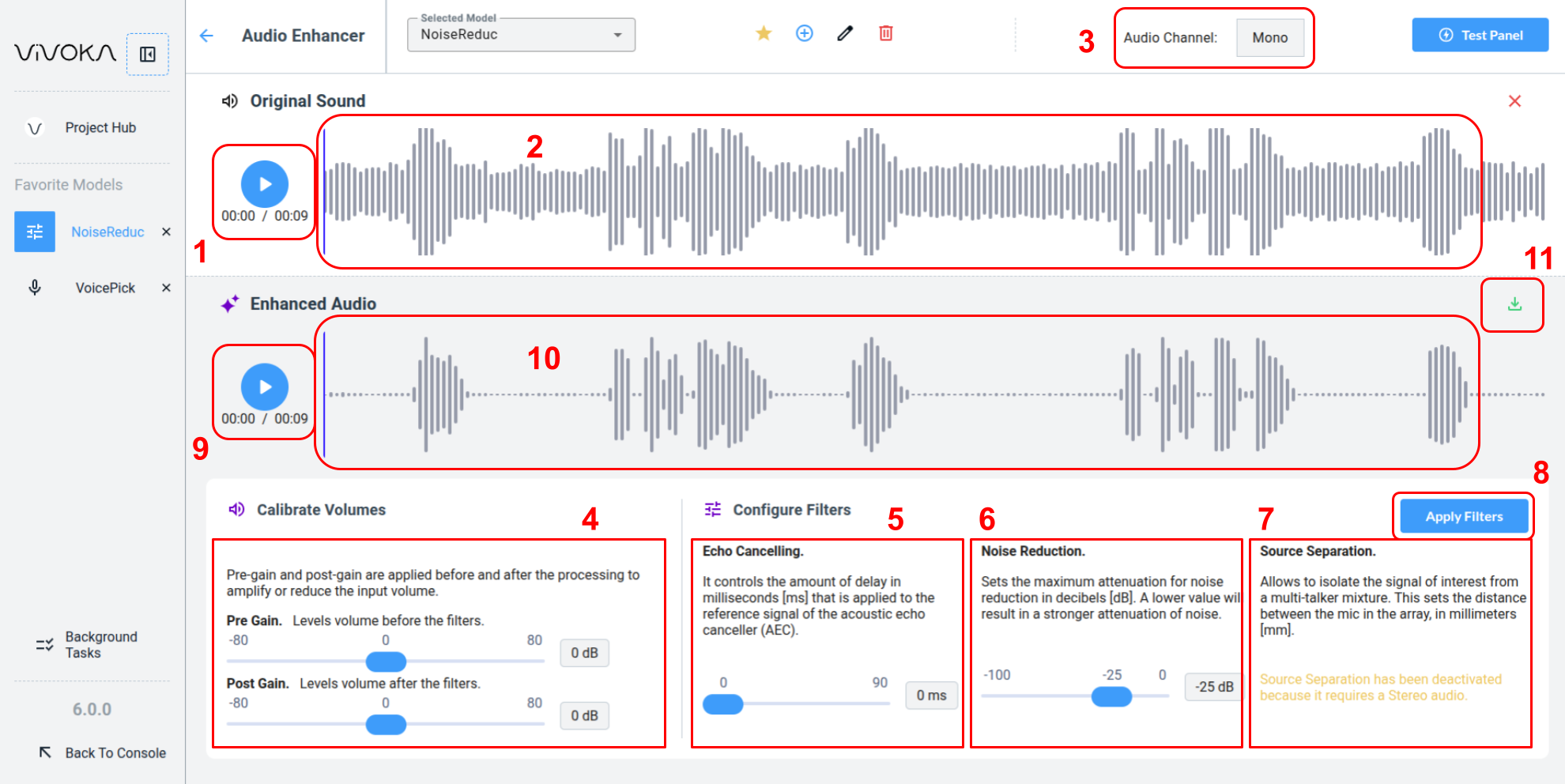Download the enhanced audio file

click(1514, 304)
